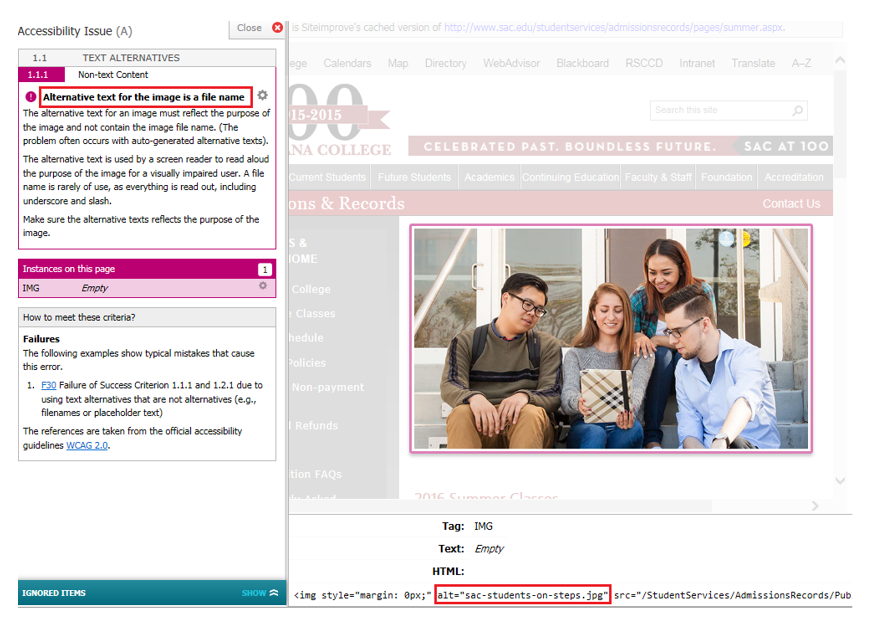The width and height of the screenshot is (870, 626).
Task: Click the Instances on this page header
Action: click(x=147, y=269)
